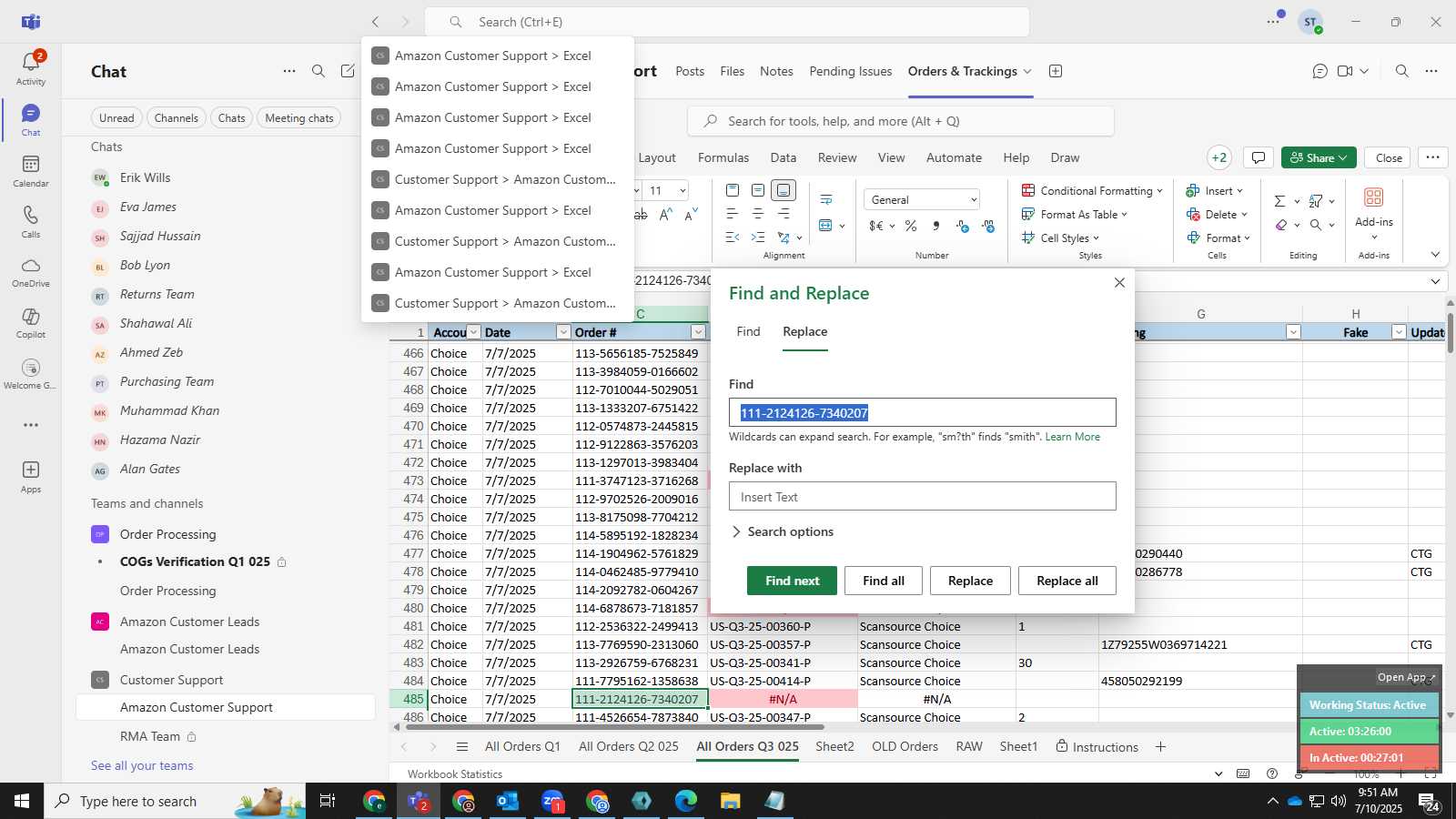The height and width of the screenshot is (819, 1456).
Task: Switch to the All Orders Q2 025 sheet
Action: (629, 746)
